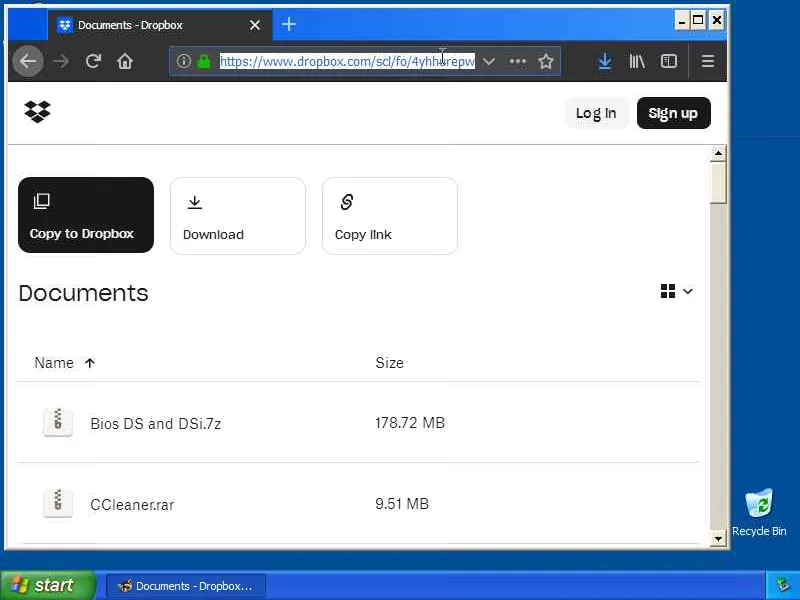
Task: Show site information icon in address bar
Action: (183, 61)
